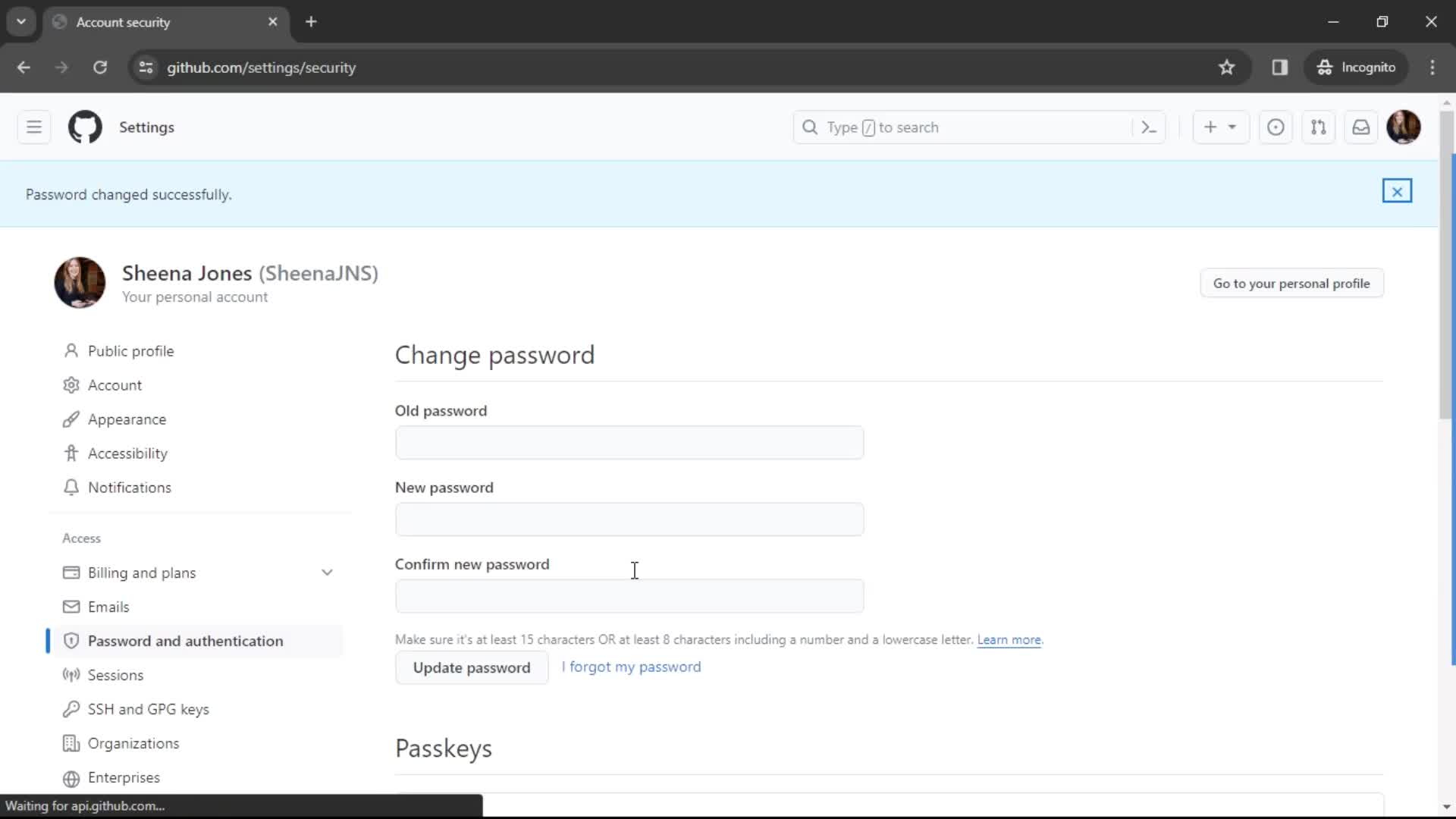Open the tab search dropdown arrow
Image resolution: width=1456 pixels, height=819 pixels.
tap(21, 22)
